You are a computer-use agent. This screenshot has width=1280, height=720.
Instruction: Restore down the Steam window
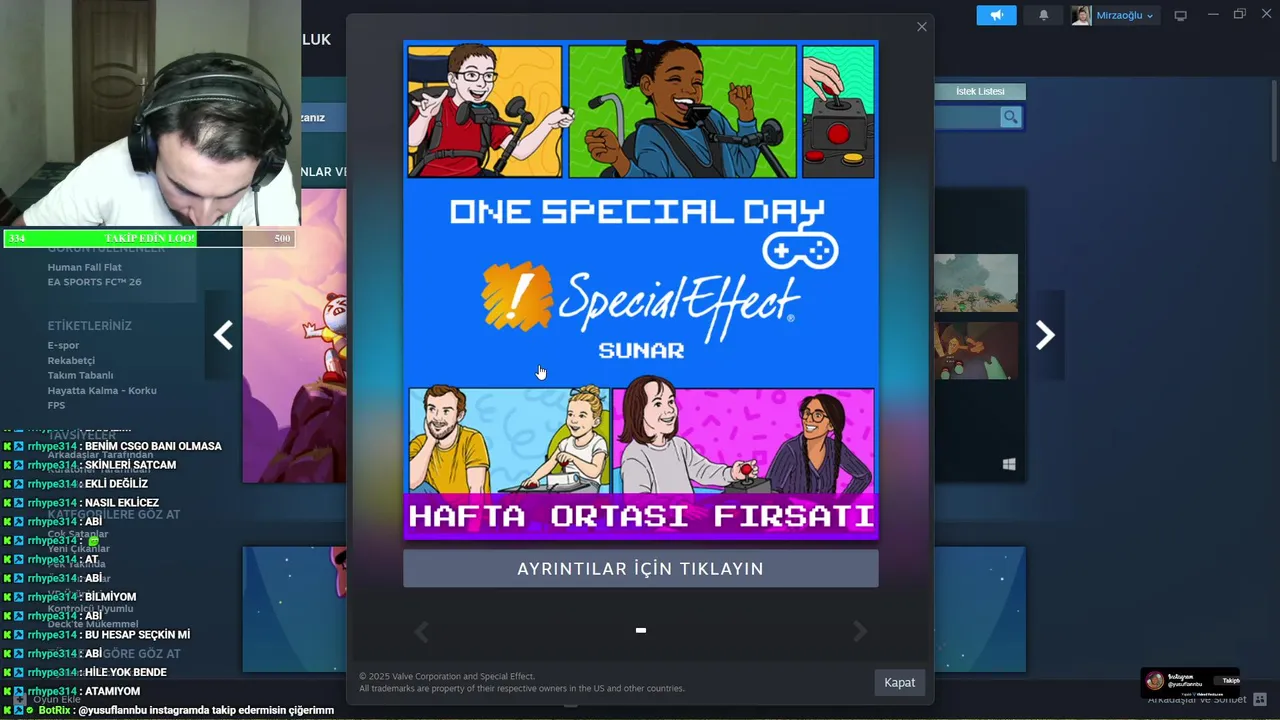click(1240, 14)
